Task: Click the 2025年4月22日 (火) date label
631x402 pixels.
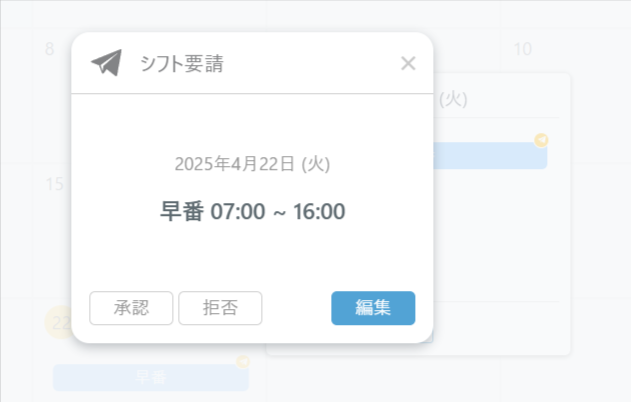Action: coord(252,164)
